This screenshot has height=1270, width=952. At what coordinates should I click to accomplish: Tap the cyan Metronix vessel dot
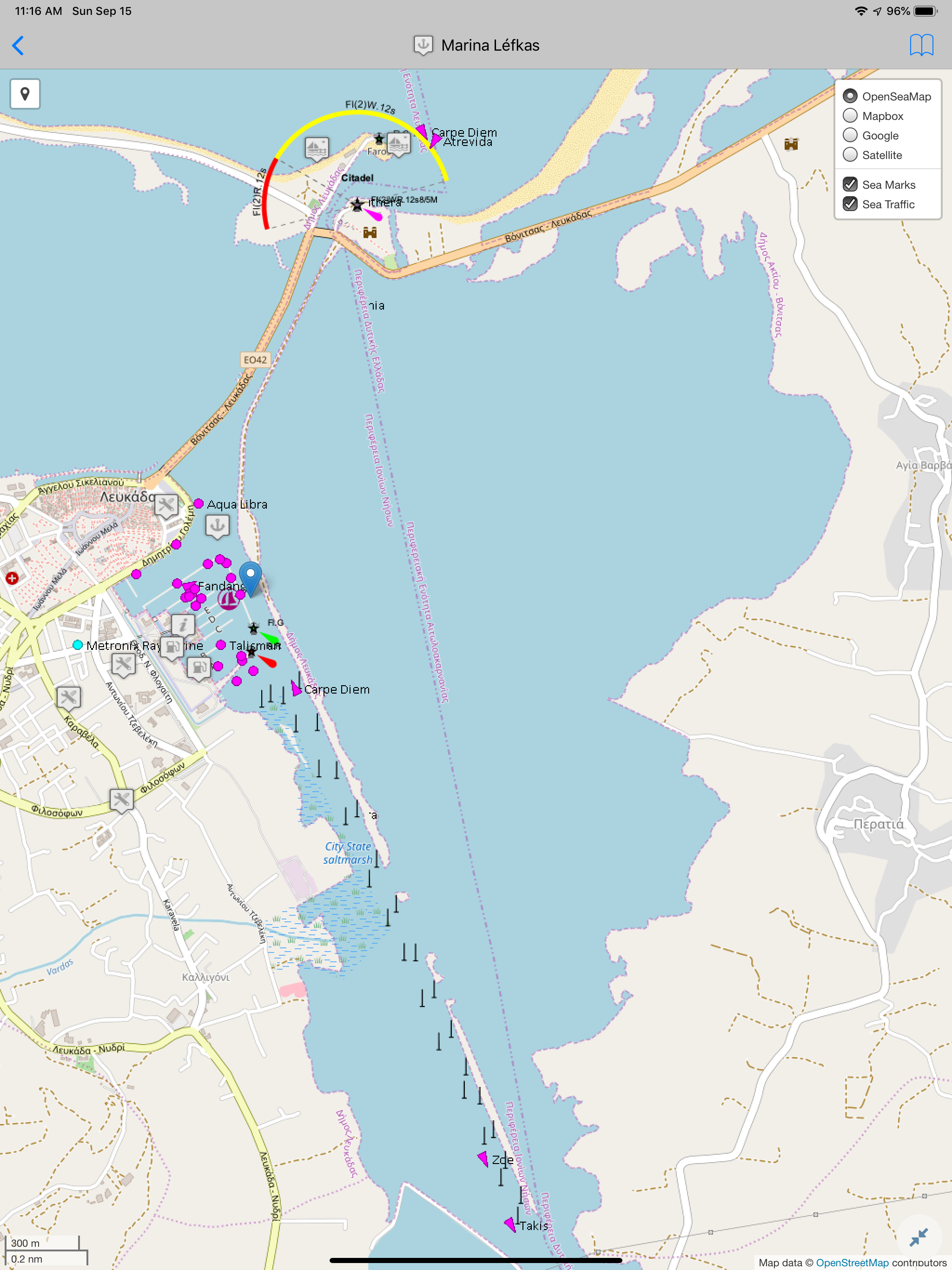click(x=78, y=645)
